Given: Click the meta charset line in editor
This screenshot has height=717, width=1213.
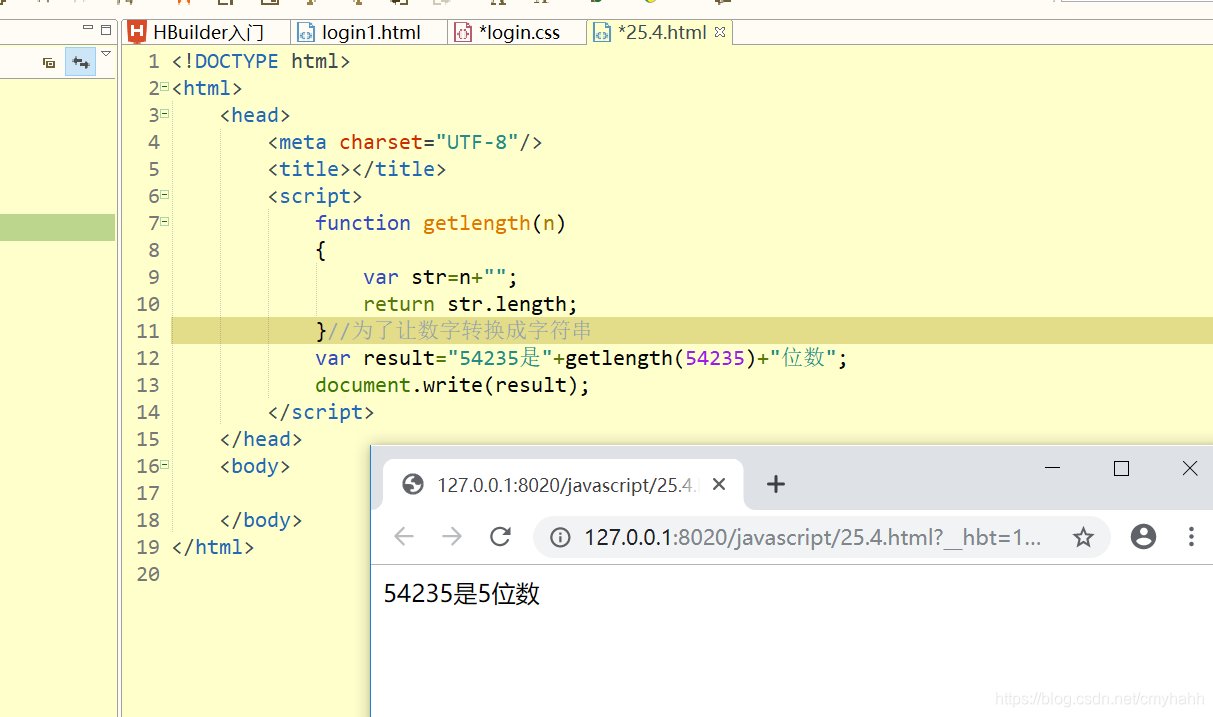Looking at the screenshot, I should click(405, 142).
